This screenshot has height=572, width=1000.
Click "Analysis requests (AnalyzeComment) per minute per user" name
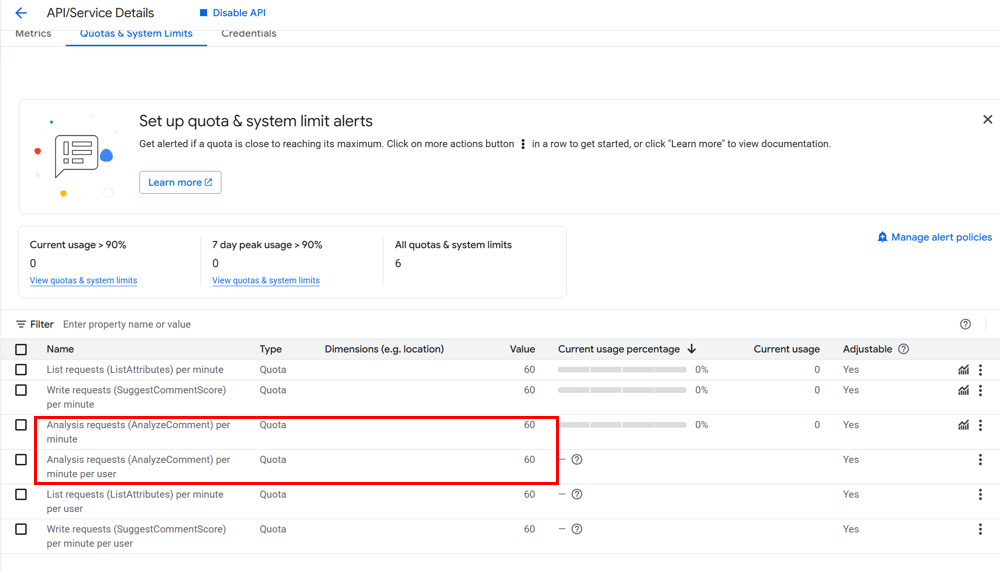pyautogui.click(x=138, y=467)
